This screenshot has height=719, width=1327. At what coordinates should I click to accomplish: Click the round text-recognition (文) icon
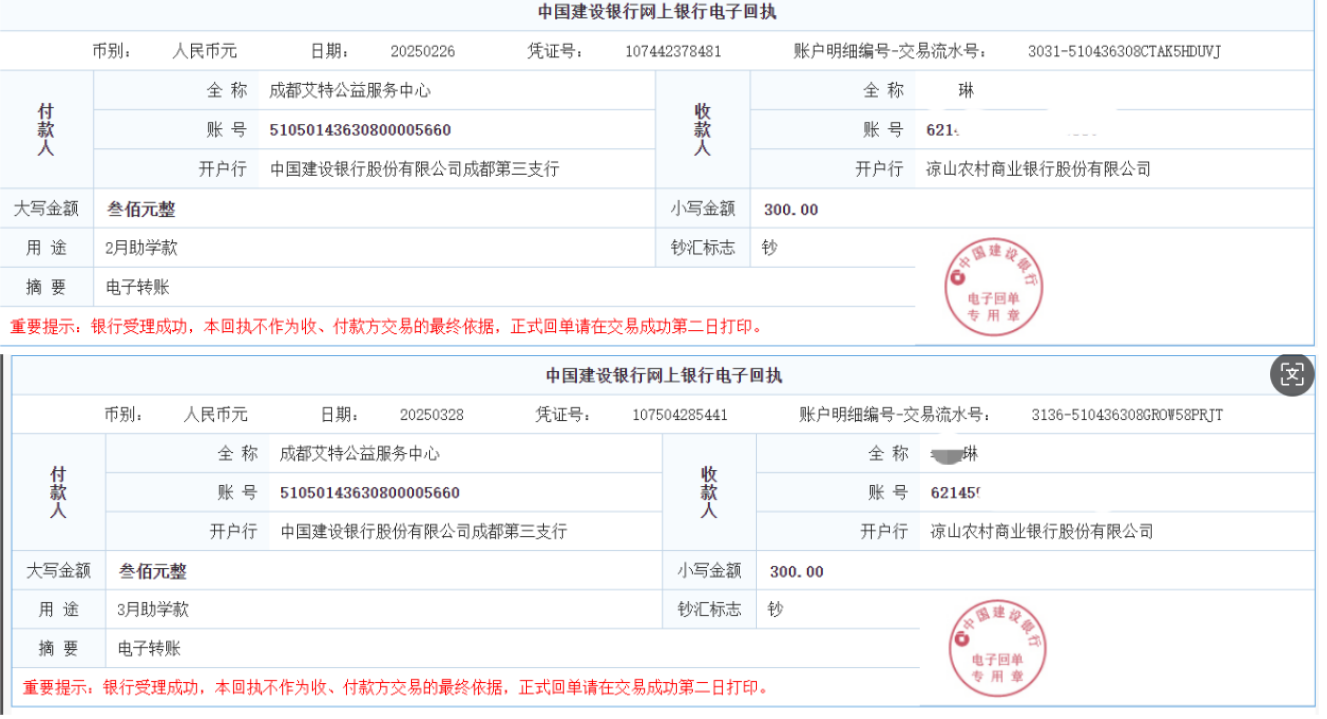pyautogui.click(x=1292, y=375)
